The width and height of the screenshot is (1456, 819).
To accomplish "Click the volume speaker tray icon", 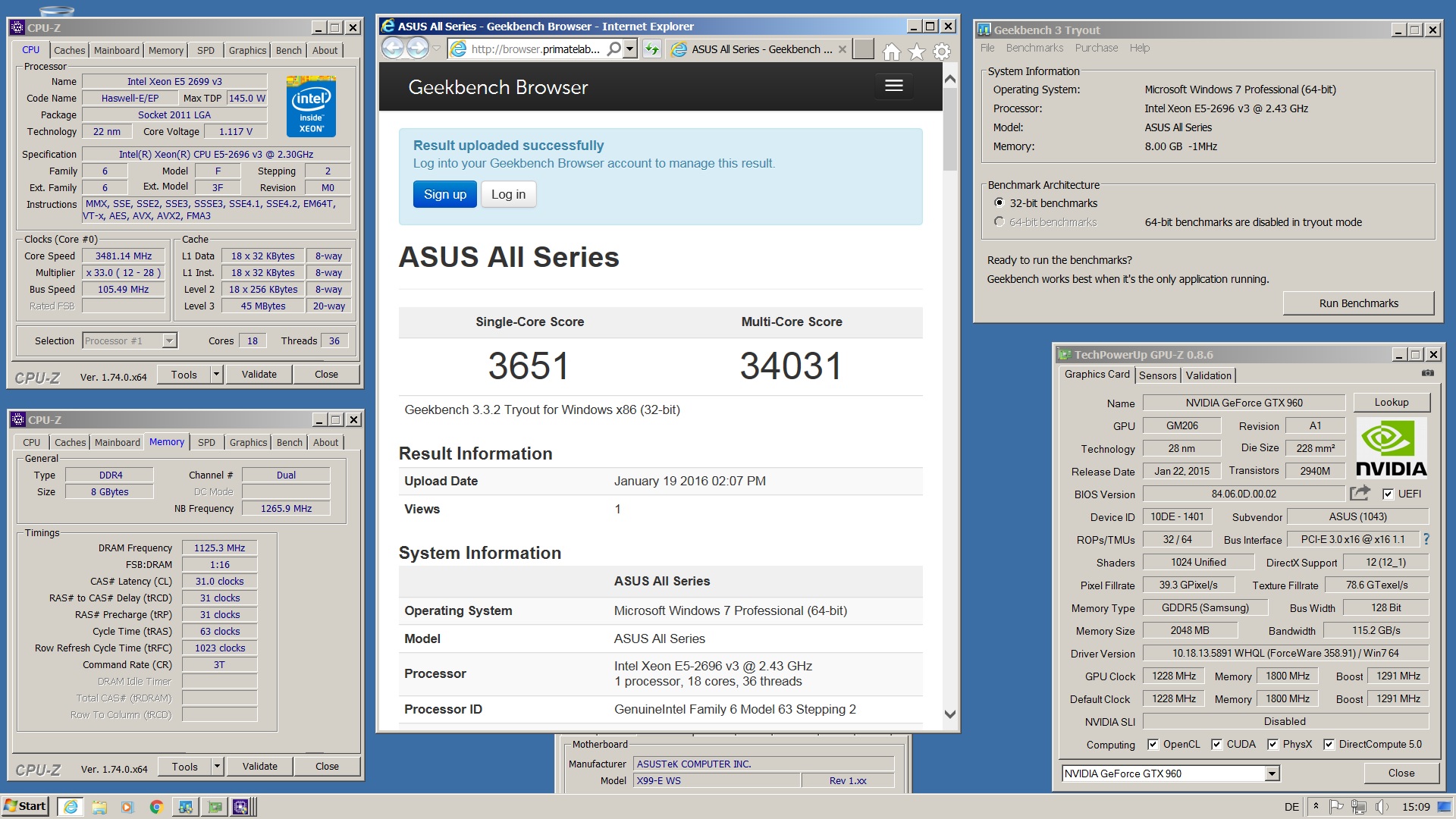I will (1382, 807).
